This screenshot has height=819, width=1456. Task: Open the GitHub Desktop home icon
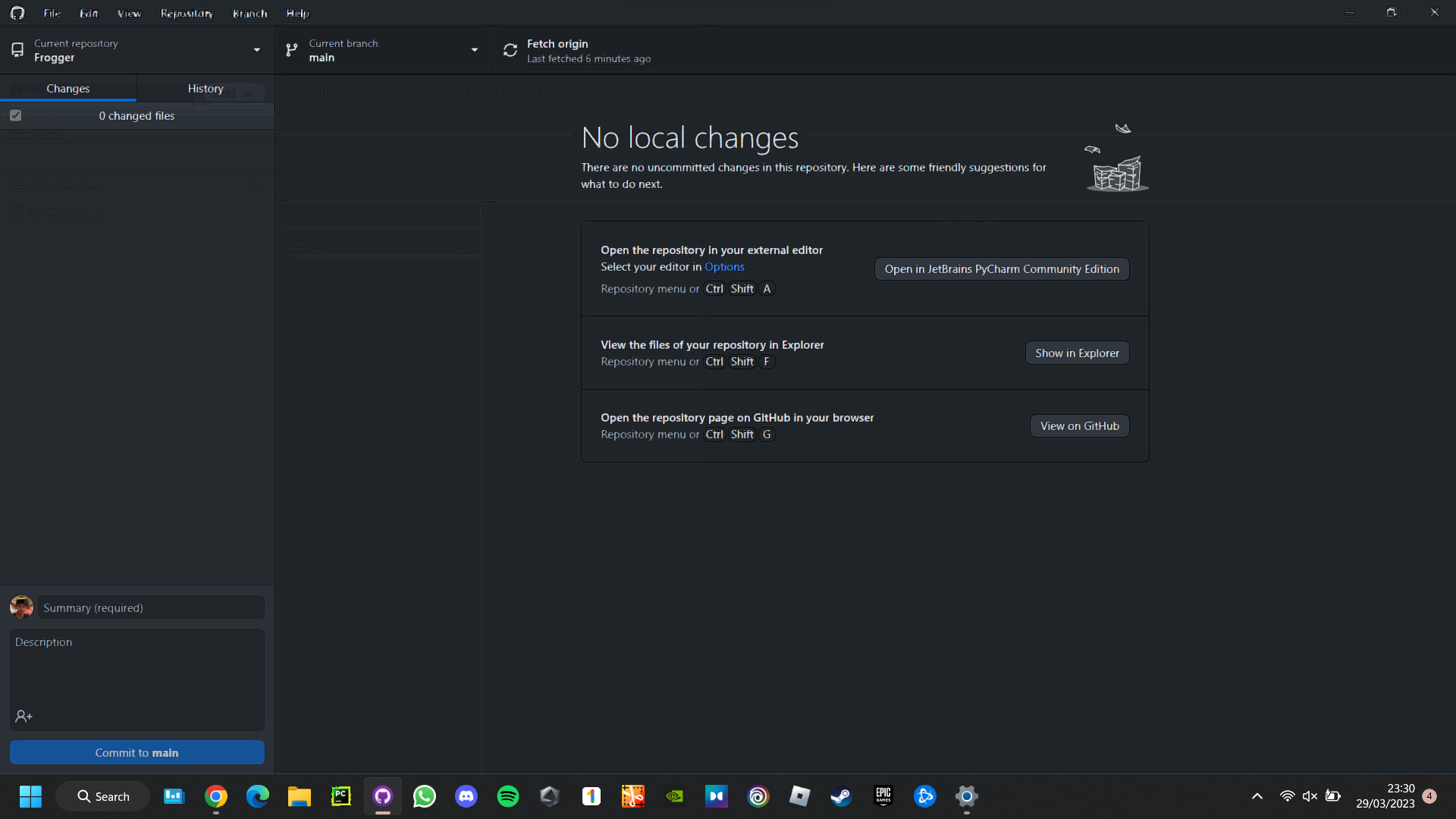(x=17, y=12)
